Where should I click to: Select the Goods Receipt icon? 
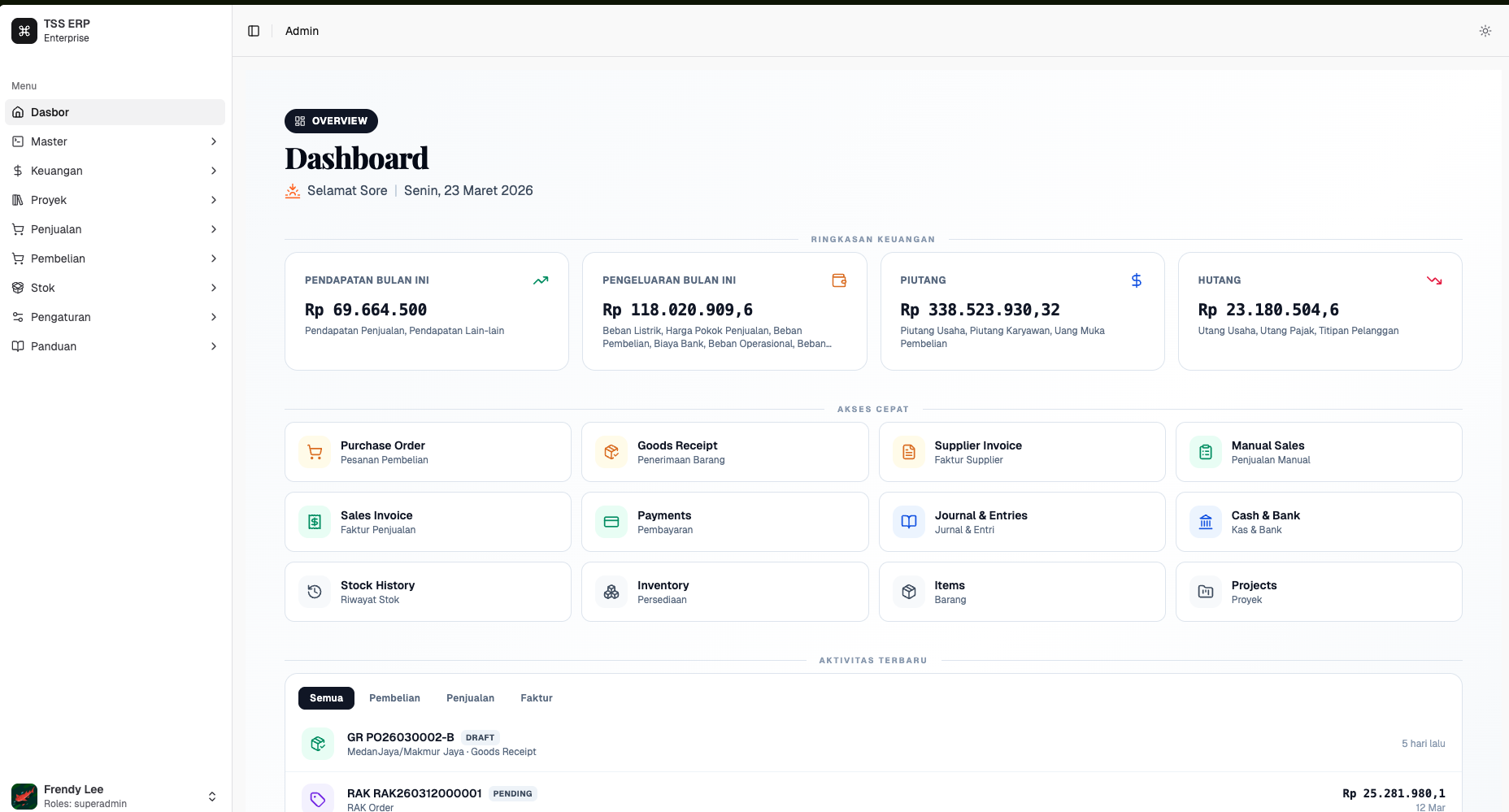[x=611, y=452]
